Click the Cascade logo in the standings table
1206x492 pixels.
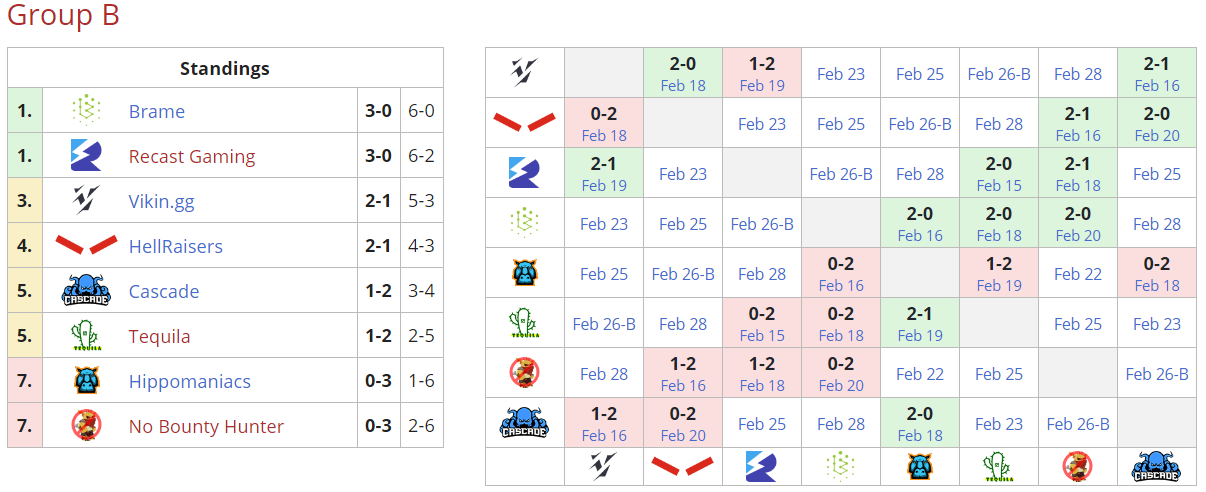point(87,291)
